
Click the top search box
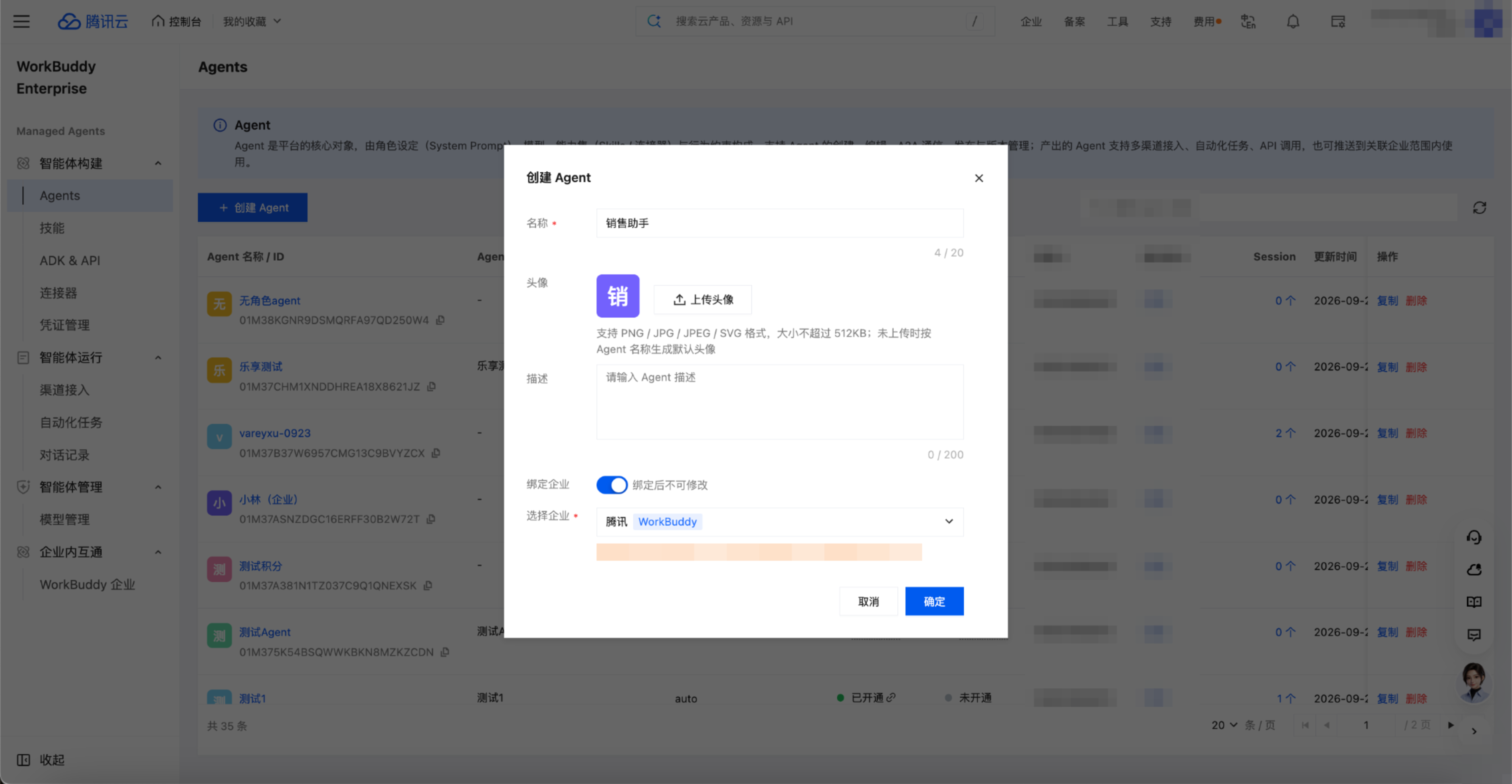tap(814, 21)
